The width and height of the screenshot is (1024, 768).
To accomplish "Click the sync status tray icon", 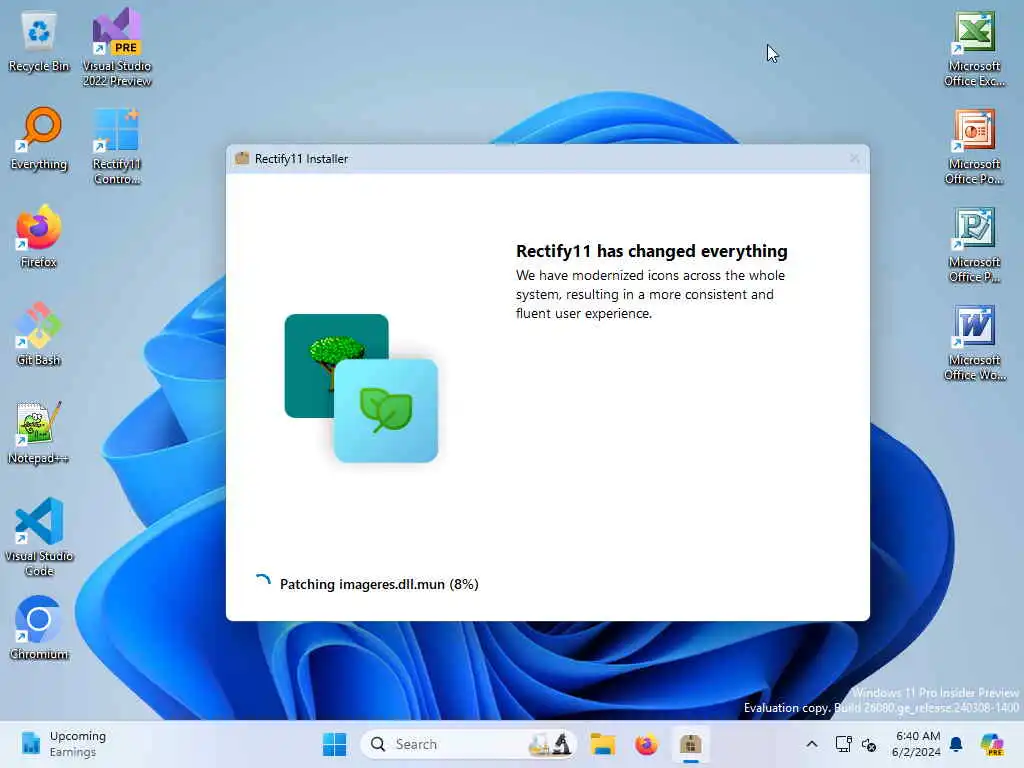I will pos(869,744).
